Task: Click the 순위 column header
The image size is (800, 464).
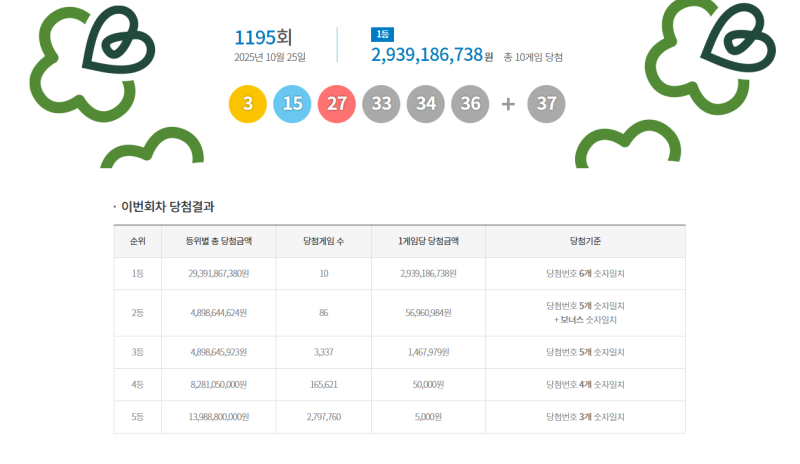Action: [x=138, y=241]
